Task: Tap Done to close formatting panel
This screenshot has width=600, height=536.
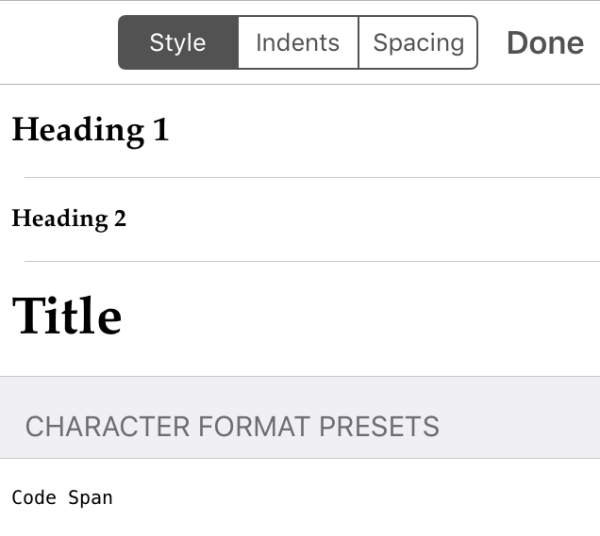Action: (x=545, y=43)
